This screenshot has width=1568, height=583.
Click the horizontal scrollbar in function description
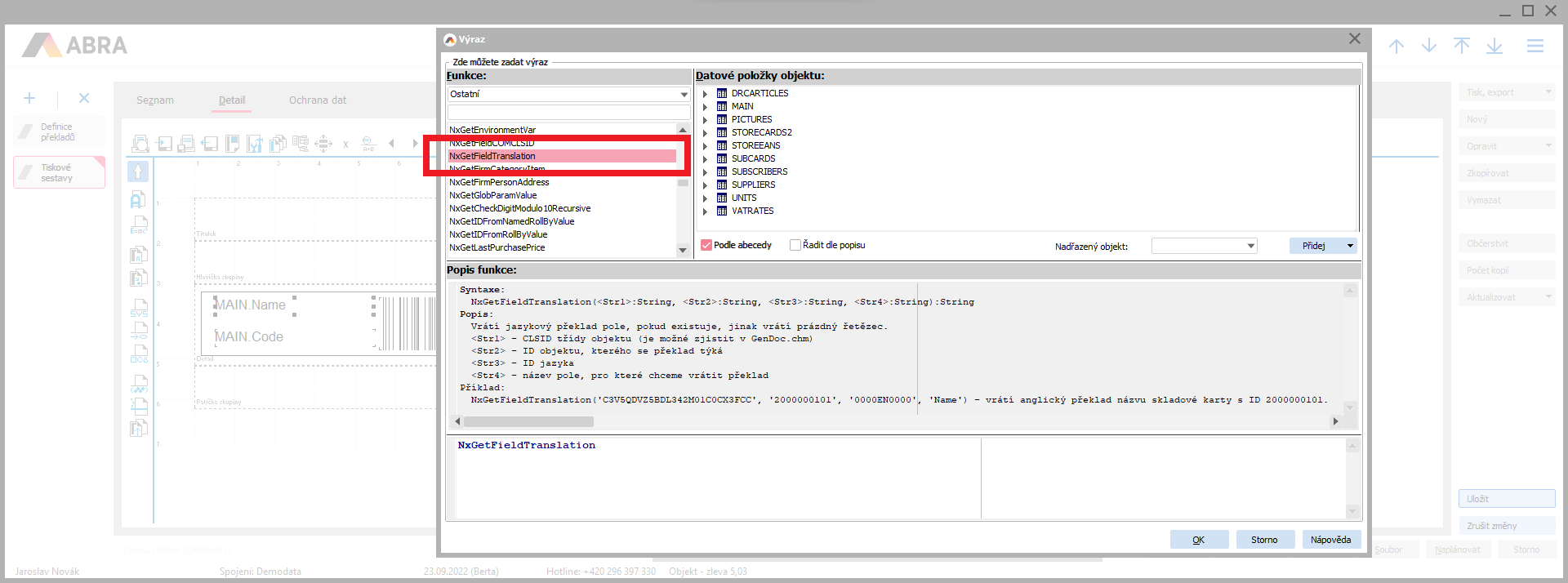click(528, 421)
